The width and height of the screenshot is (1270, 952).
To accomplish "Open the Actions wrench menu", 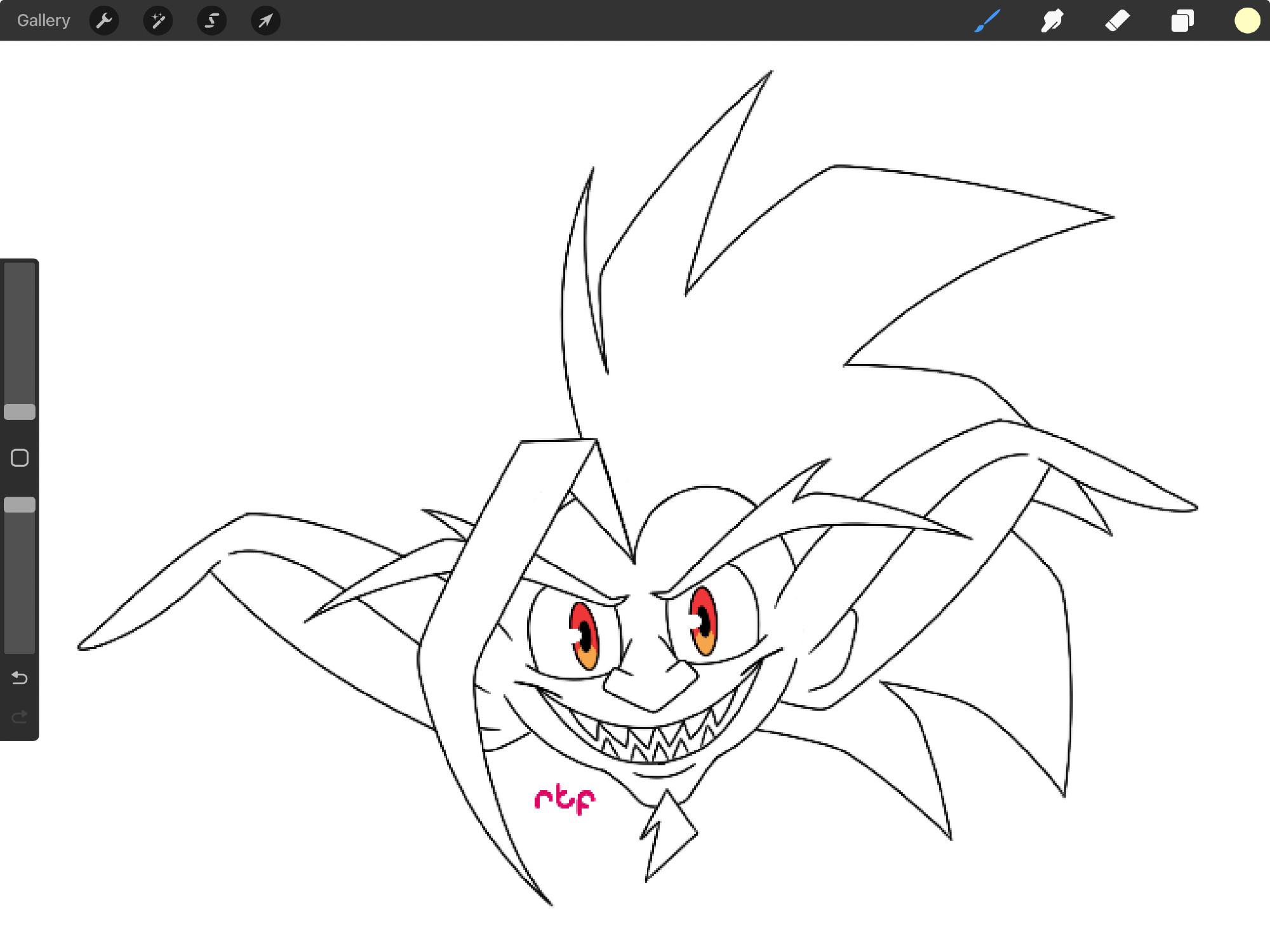I will tap(104, 20).
